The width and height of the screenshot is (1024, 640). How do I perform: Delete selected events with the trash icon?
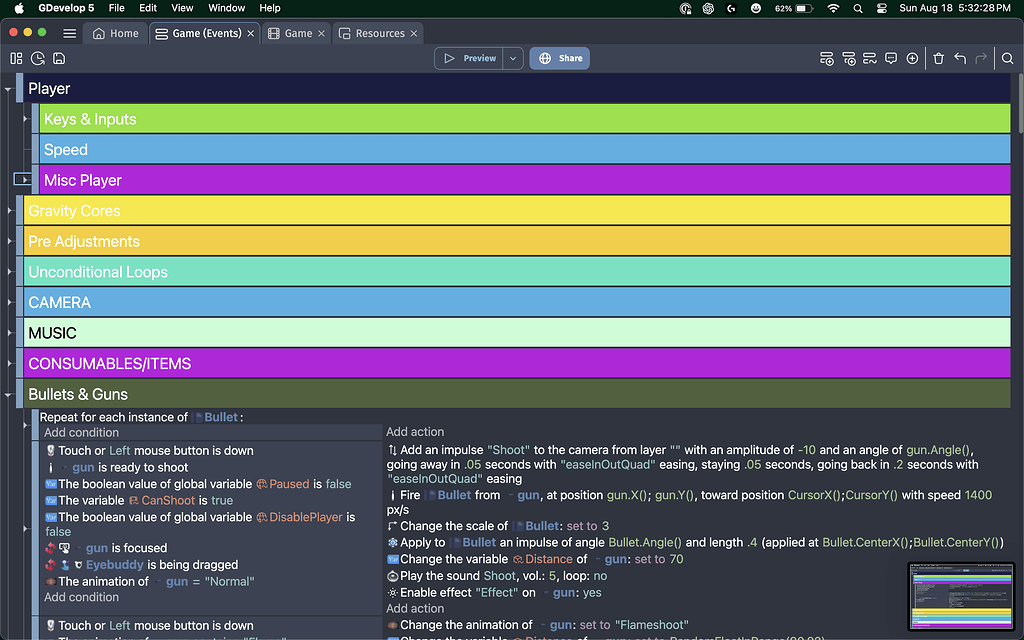tap(938, 58)
